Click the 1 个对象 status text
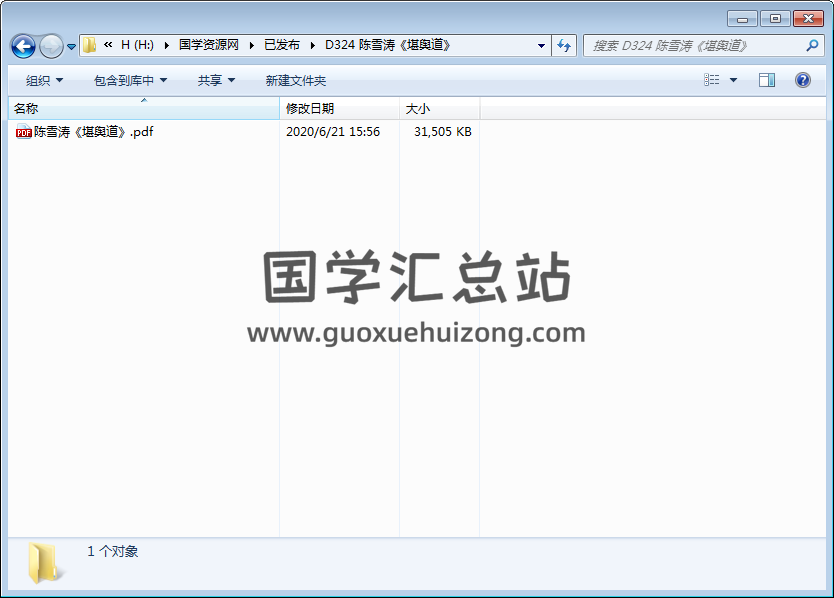 (113, 551)
